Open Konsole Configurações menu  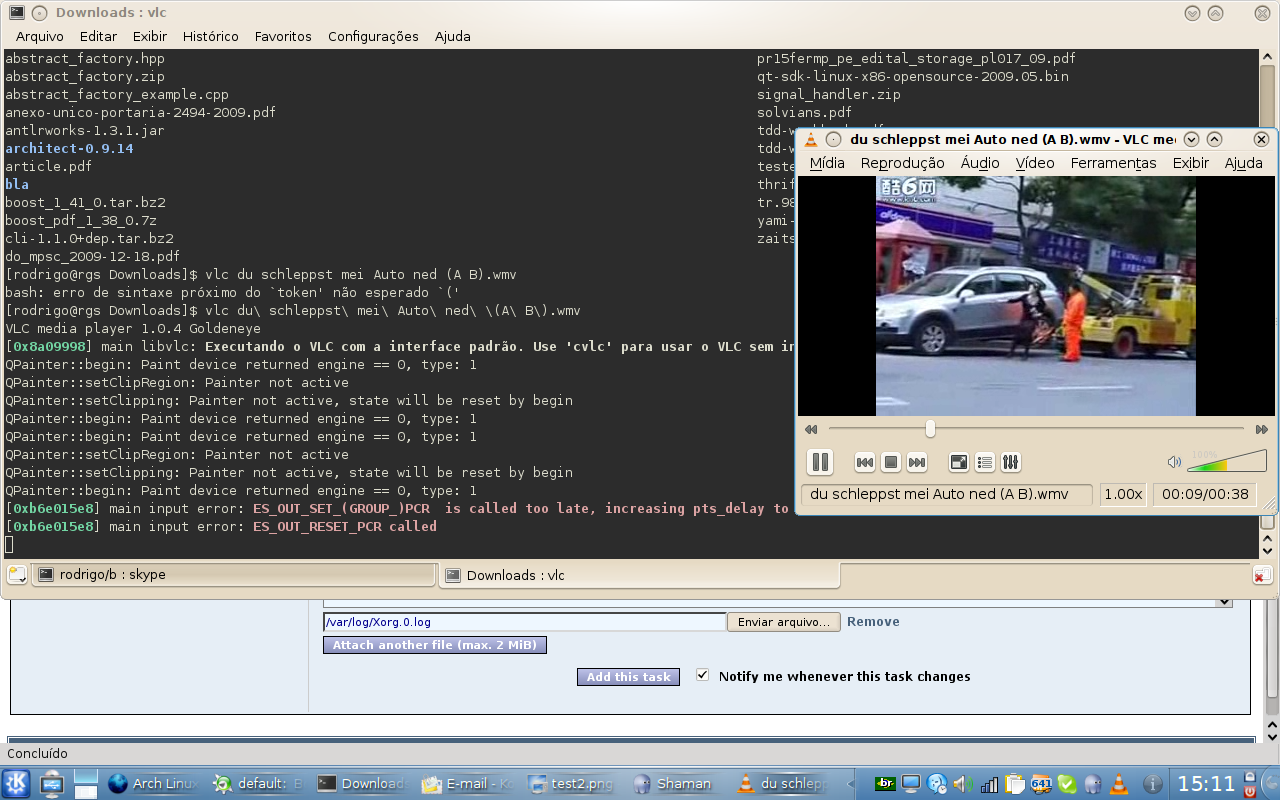(373, 36)
